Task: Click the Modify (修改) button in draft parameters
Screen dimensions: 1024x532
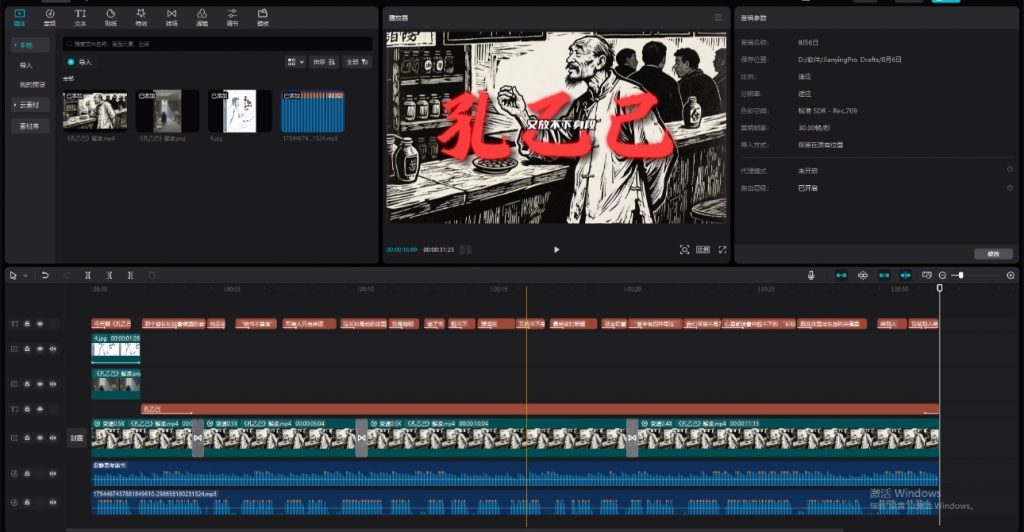Action: (x=992, y=254)
